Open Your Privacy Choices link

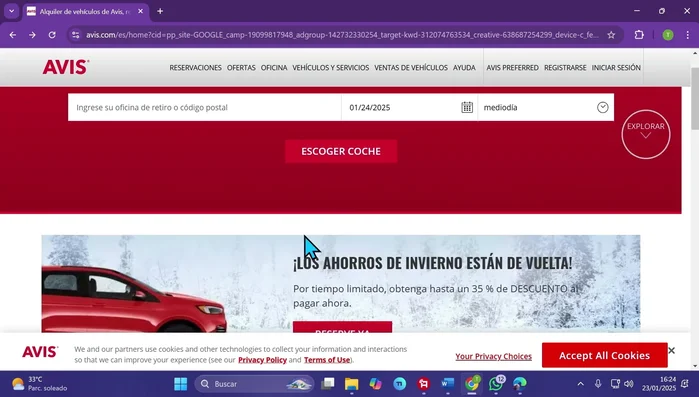point(493,356)
